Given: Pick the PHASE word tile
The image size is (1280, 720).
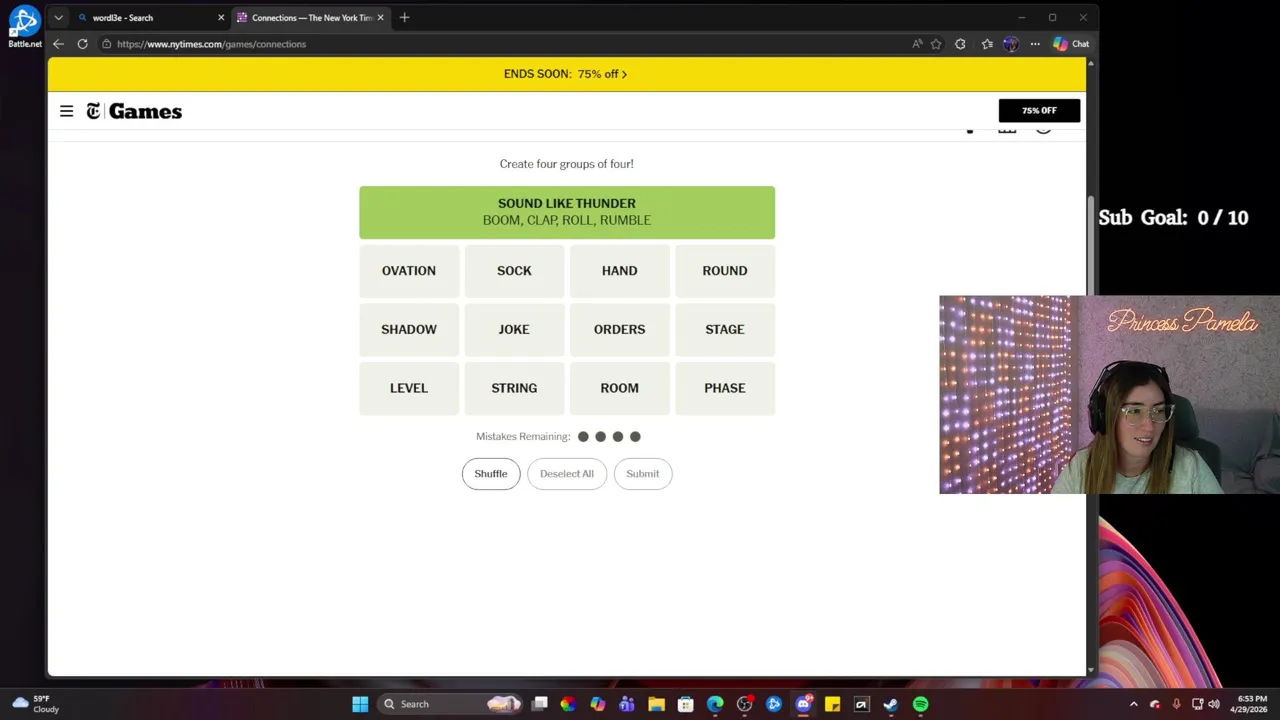Looking at the screenshot, I should [x=725, y=388].
